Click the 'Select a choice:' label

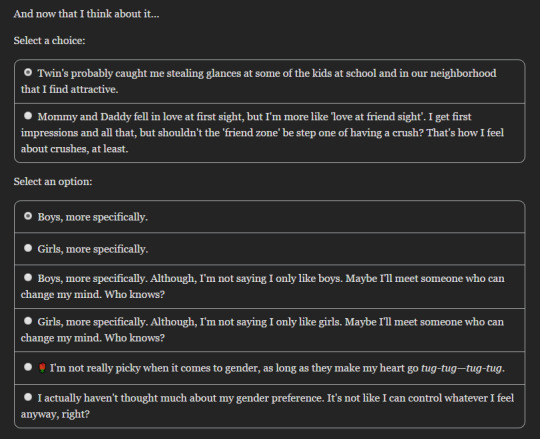point(50,41)
